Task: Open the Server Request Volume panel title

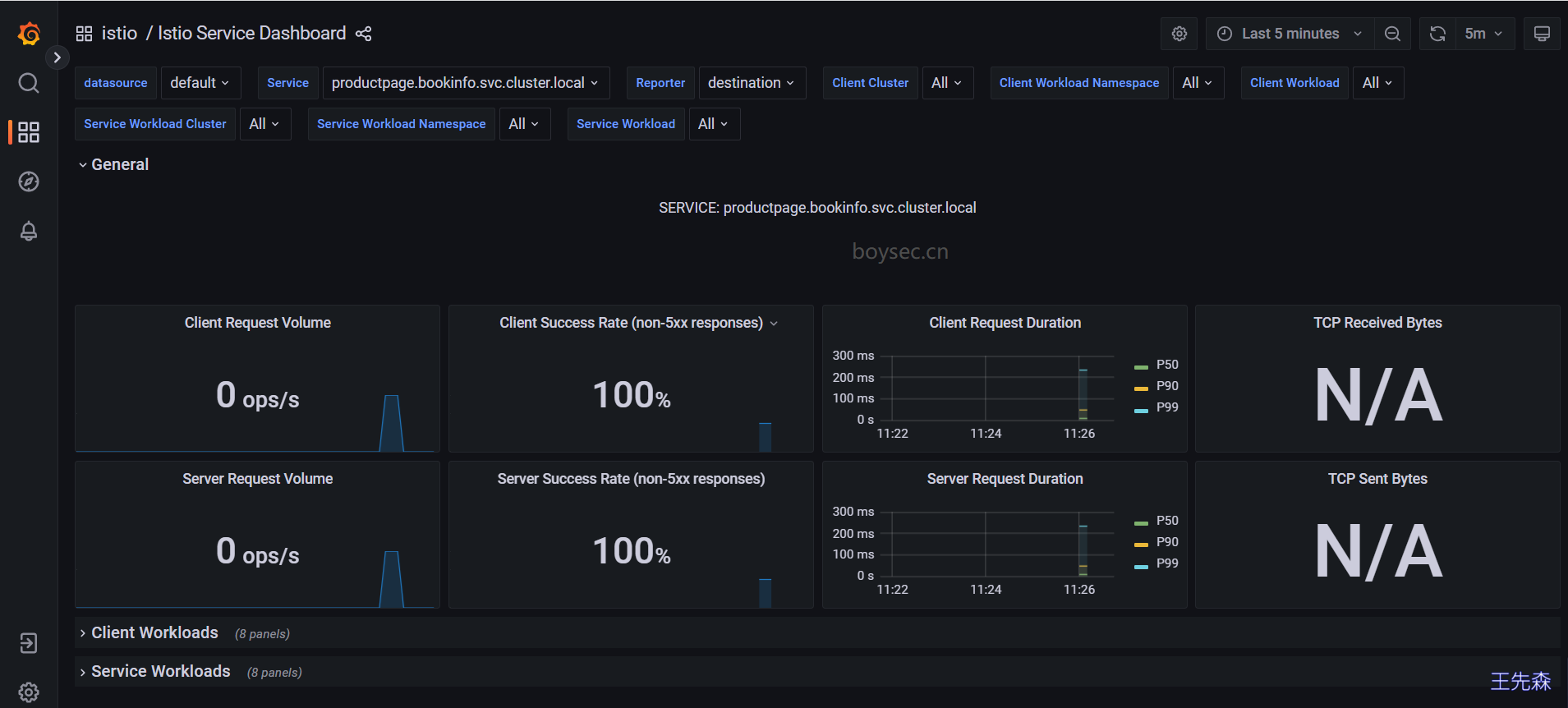Action: pyautogui.click(x=258, y=479)
